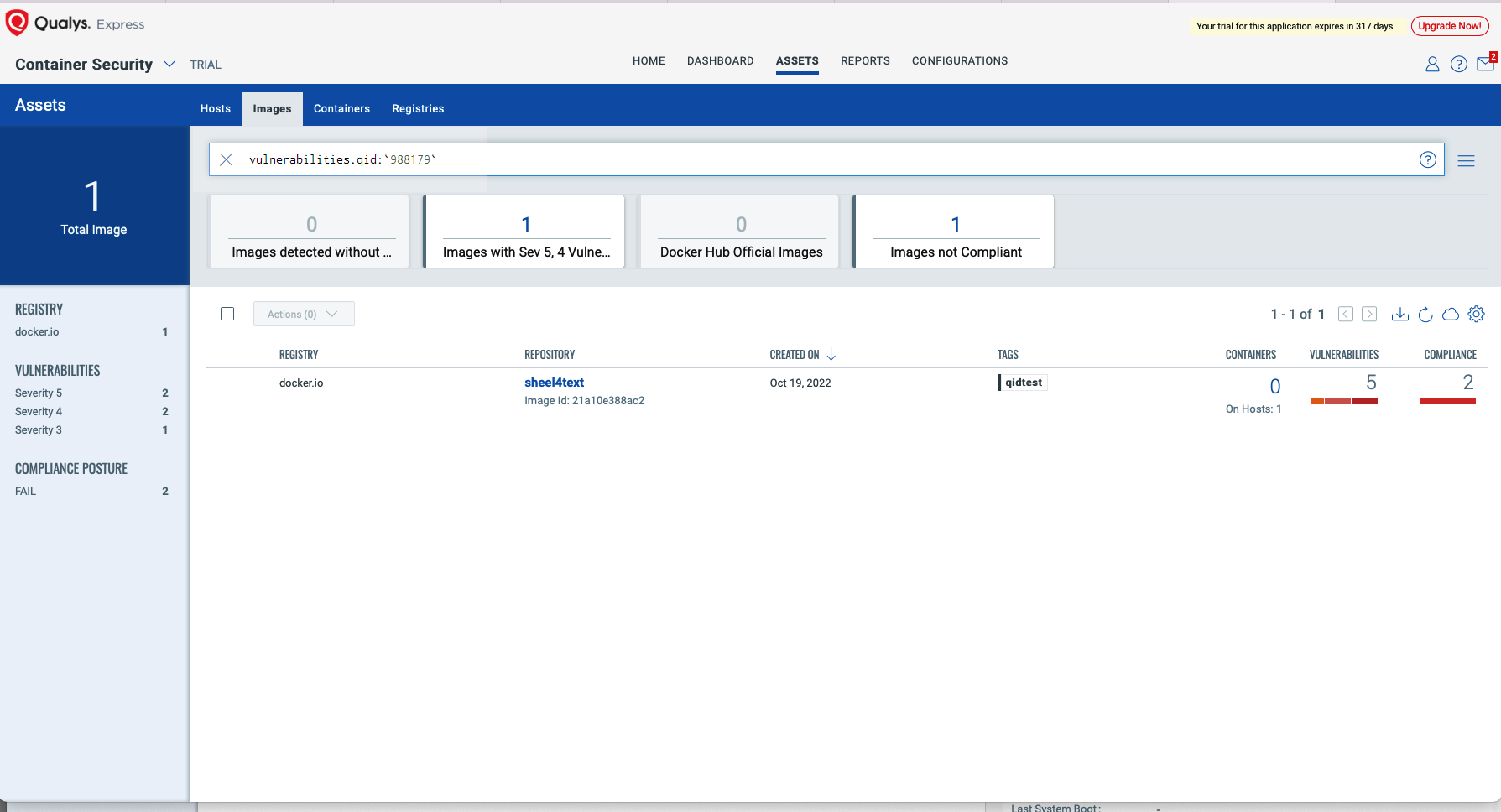Open REPORTS menu
Viewport: 1501px width, 812px height.
(865, 61)
